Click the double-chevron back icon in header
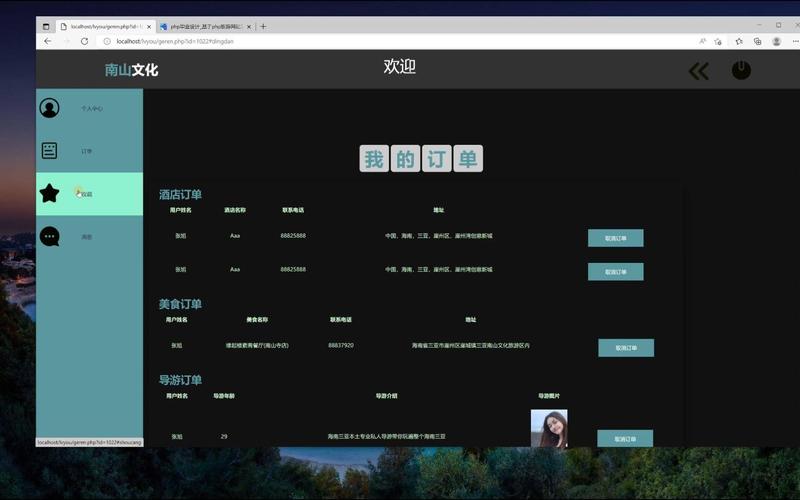Viewport: 800px width, 500px height. pyautogui.click(x=698, y=71)
